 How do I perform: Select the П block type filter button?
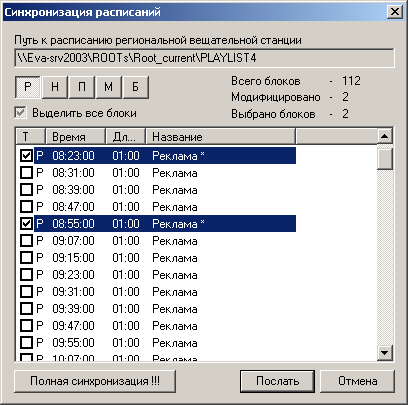point(82,87)
